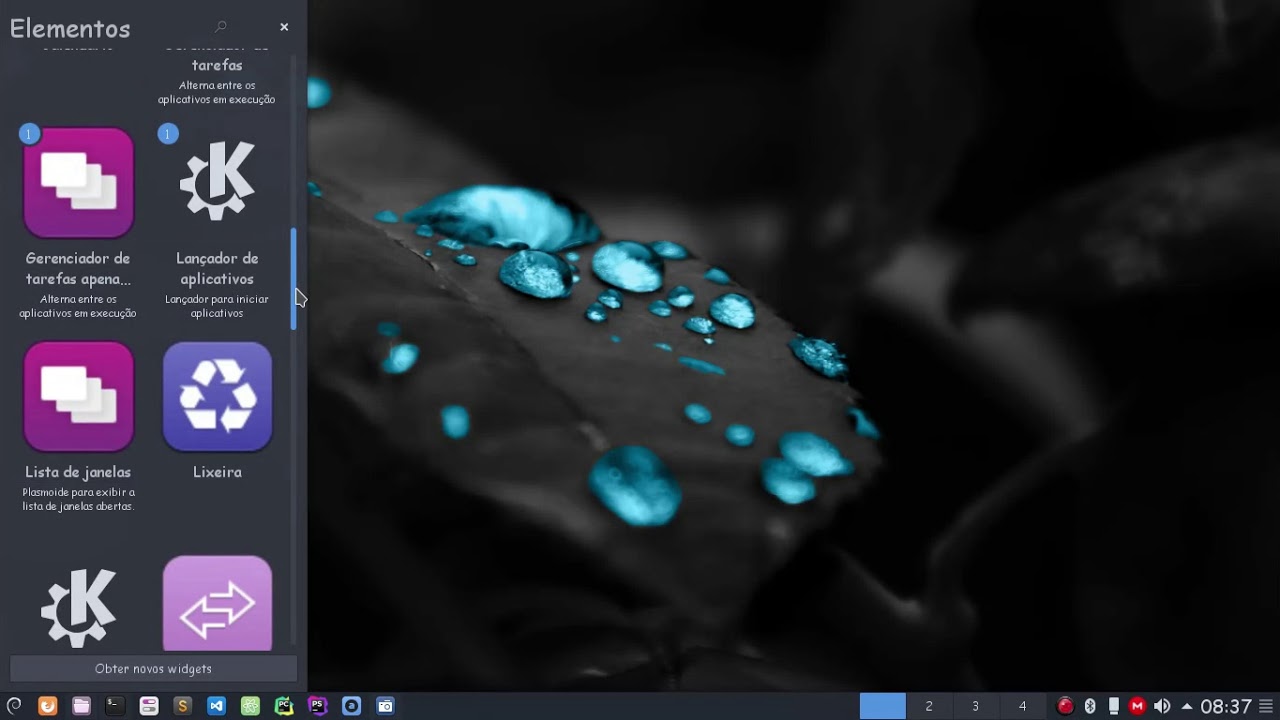Click the red record tray icon
The width and height of the screenshot is (1280, 720).
1065,706
